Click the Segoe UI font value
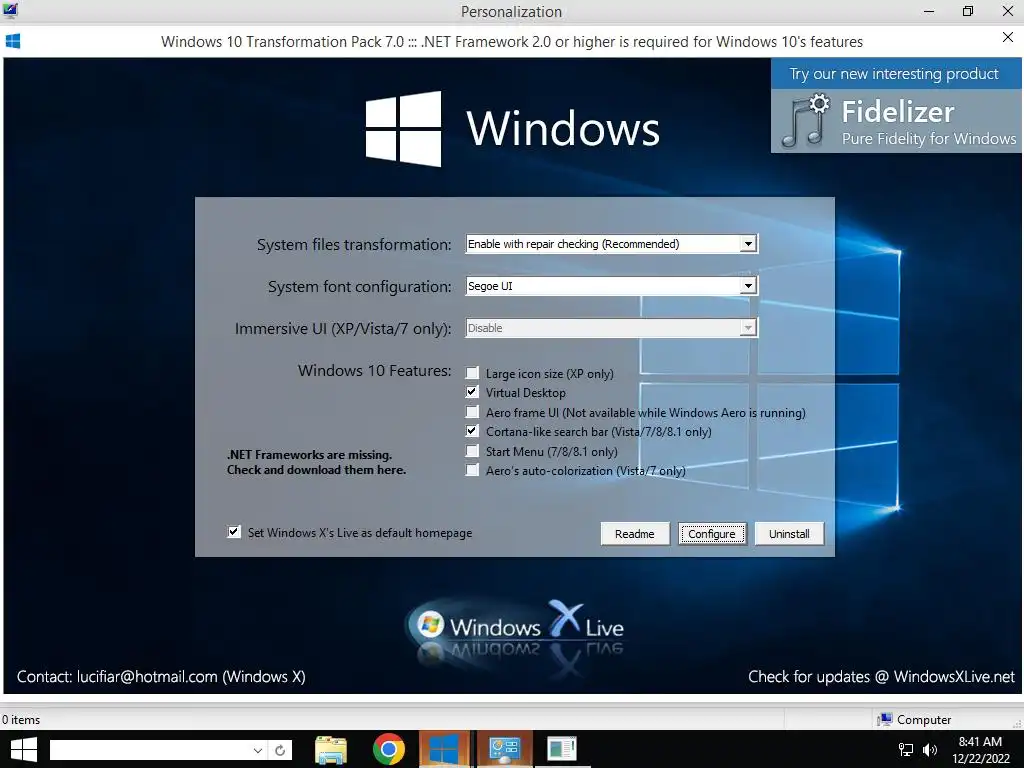Viewport: 1024px width, 768px height. click(490, 286)
